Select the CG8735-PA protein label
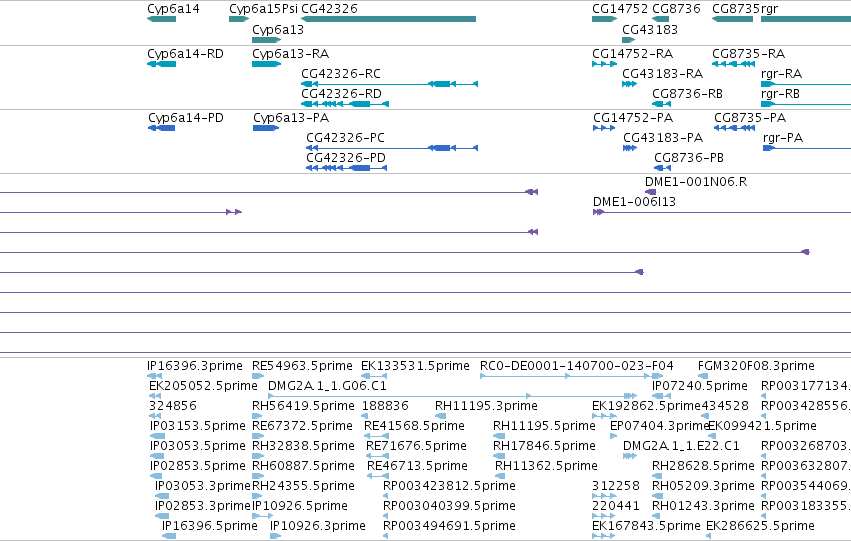 pos(750,118)
